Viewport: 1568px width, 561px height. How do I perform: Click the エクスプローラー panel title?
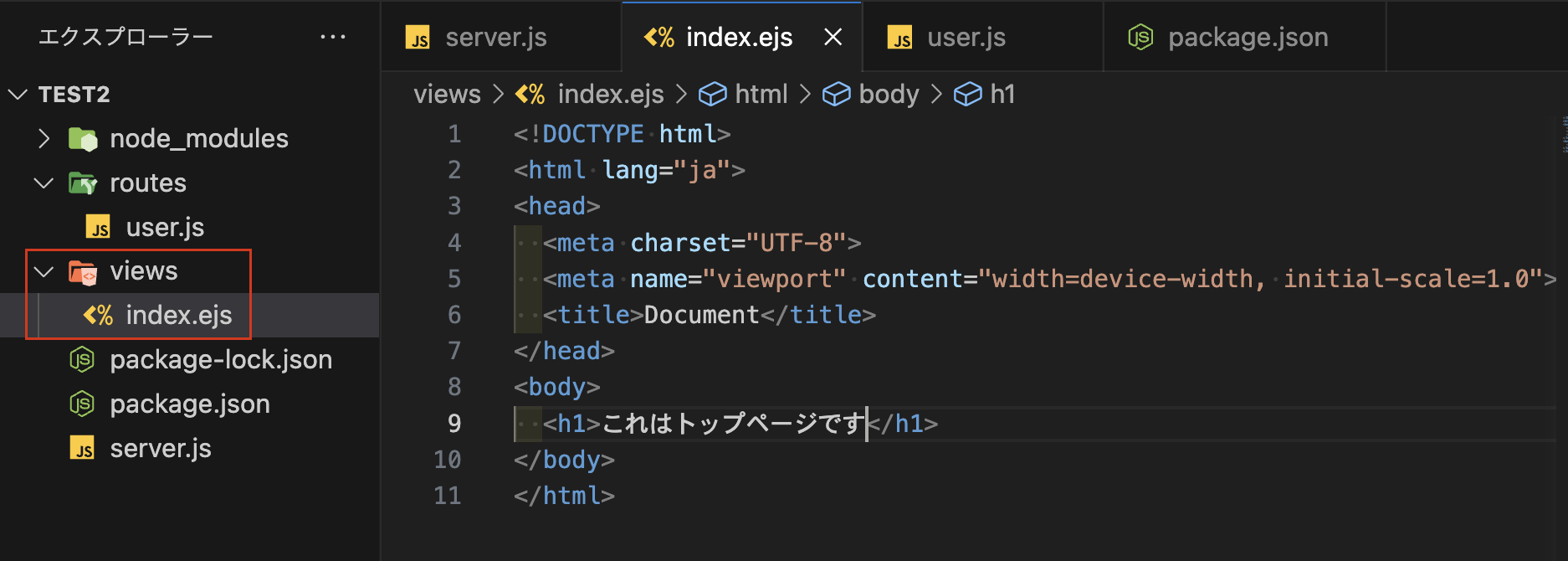(126, 37)
